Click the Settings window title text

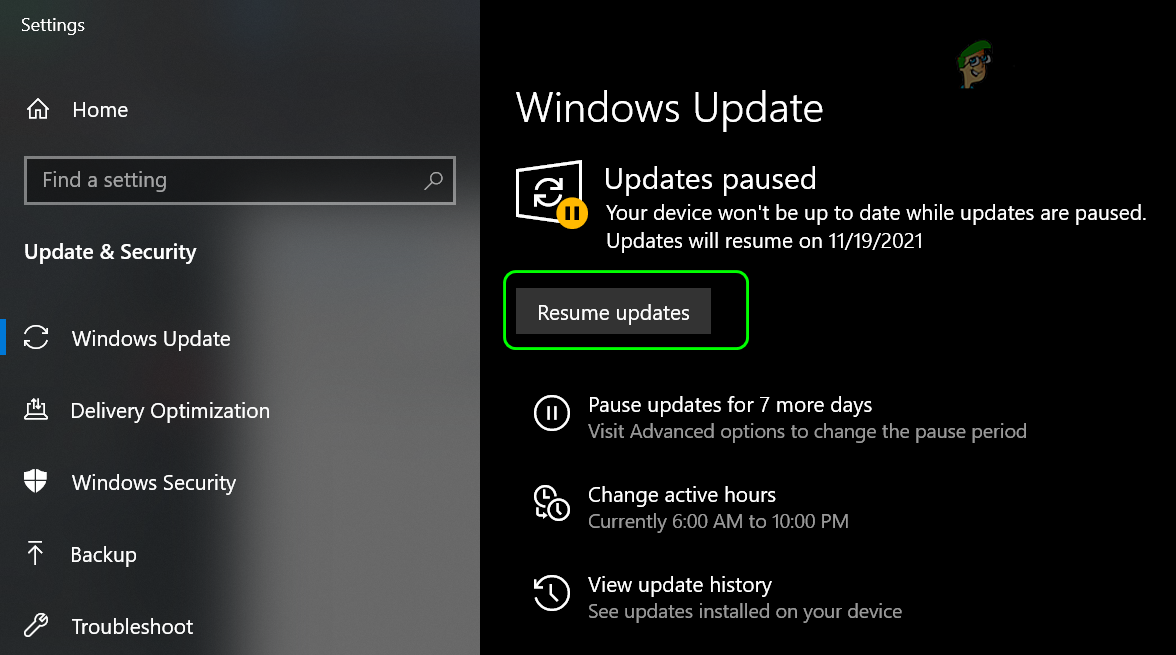tap(52, 25)
